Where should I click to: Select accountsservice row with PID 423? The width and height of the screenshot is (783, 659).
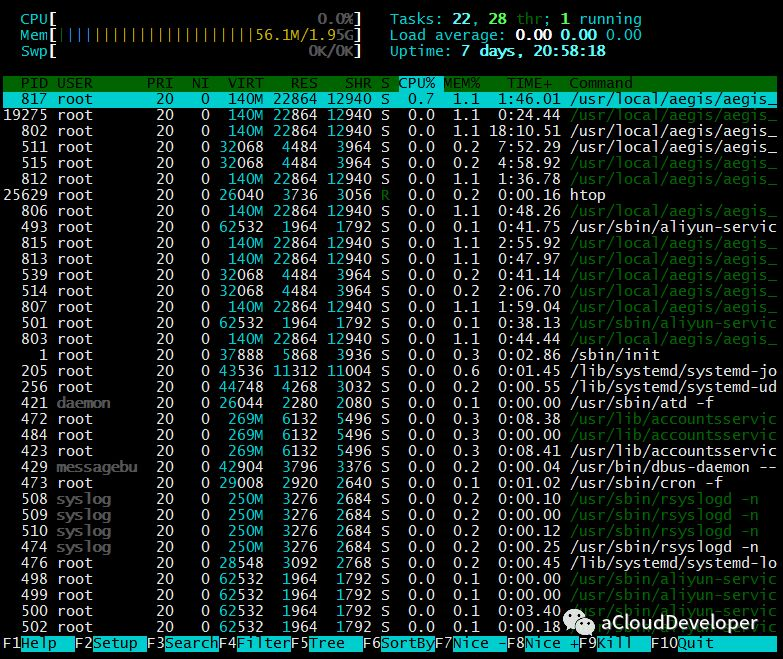click(x=390, y=451)
